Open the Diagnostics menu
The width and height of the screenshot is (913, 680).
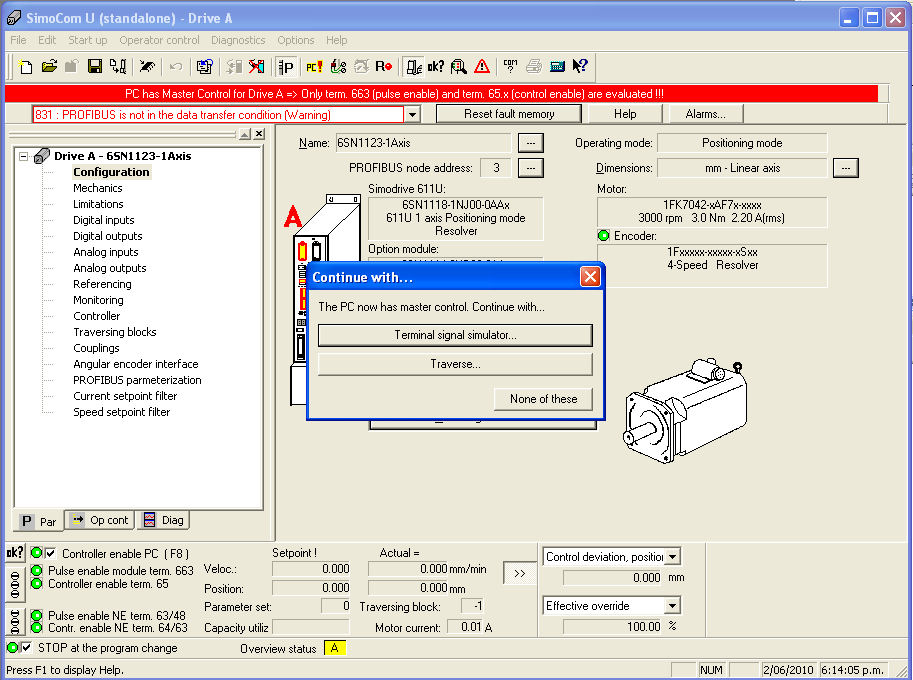tap(238, 40)
